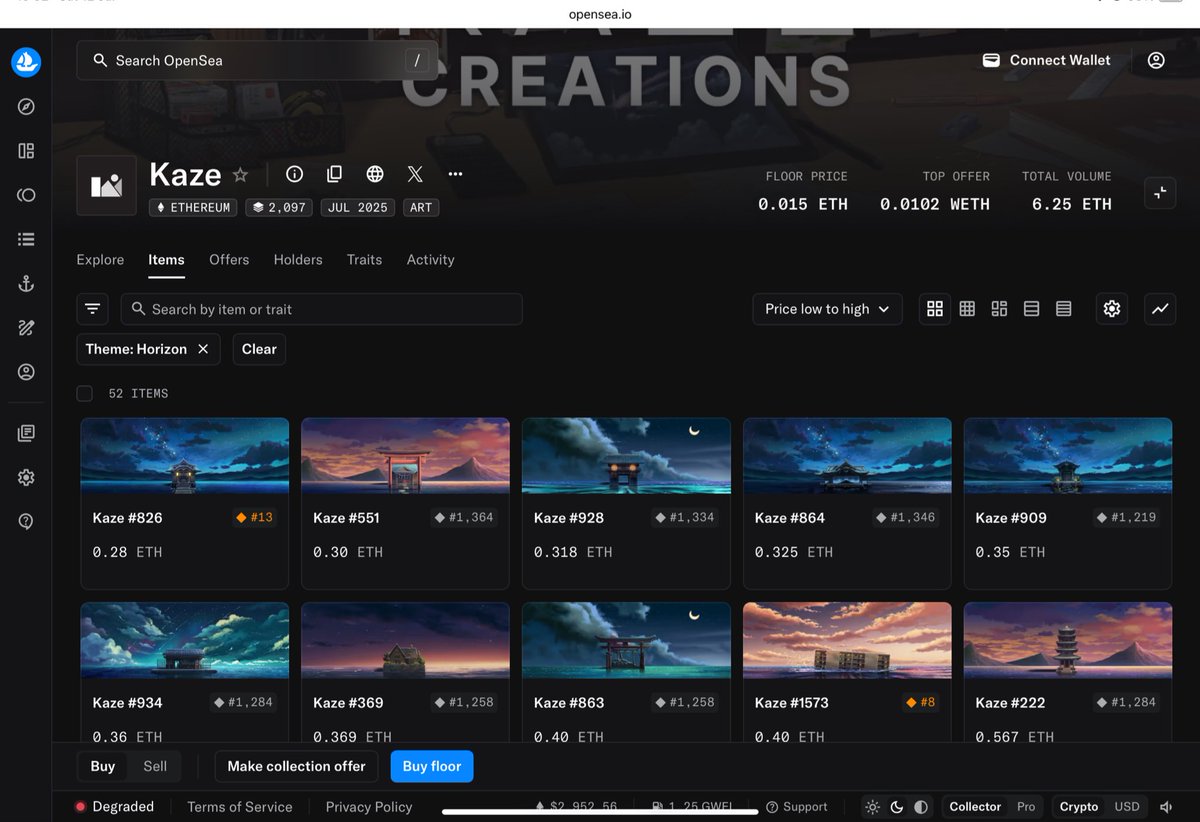Remove the Theme: Horizon filter chip
Image resolution: width=1200 pixels, height=822 pixels.
coord(203,349)
